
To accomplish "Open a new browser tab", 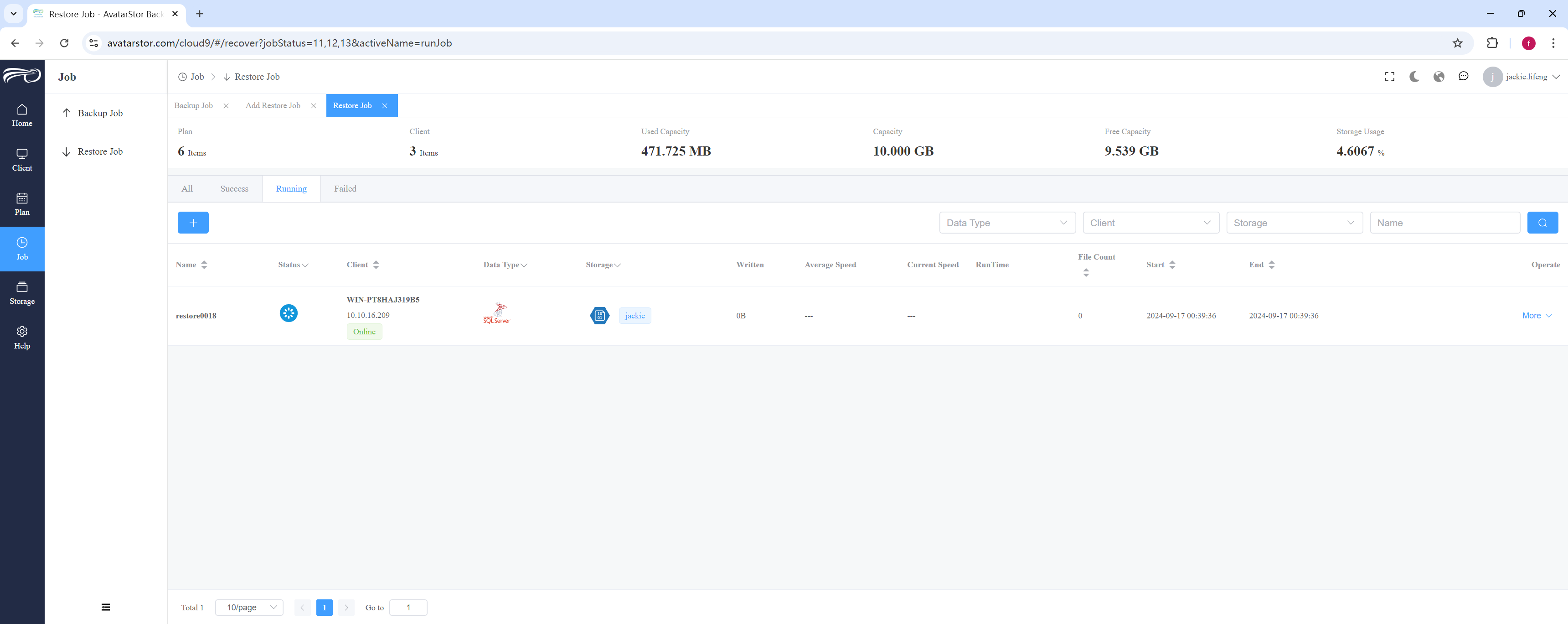I will click(x=200, y=13).
